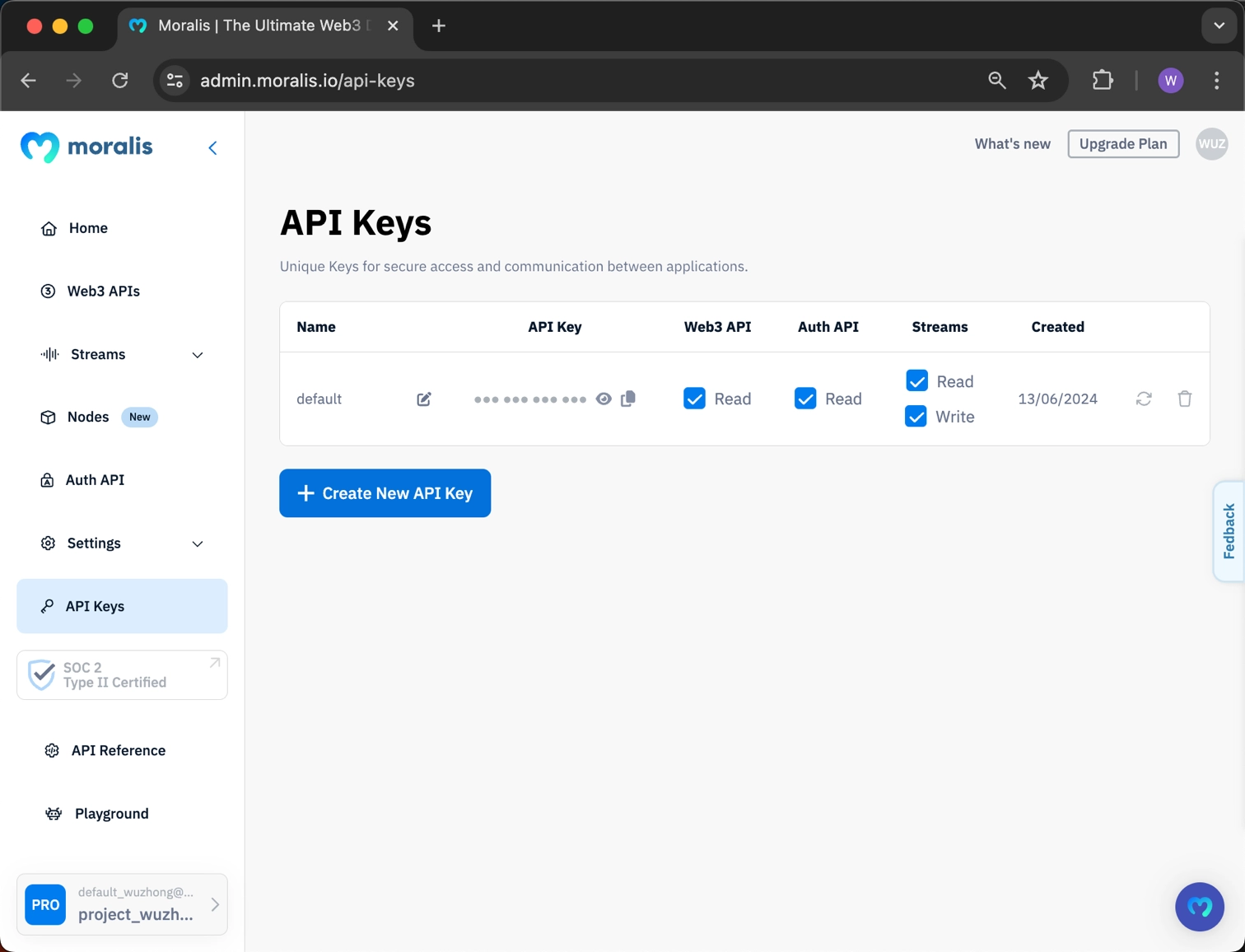The height and width of the screenshot is (952, 1245).
Task: Open browser zoom magnifier icon
Action: coord(997,81)
